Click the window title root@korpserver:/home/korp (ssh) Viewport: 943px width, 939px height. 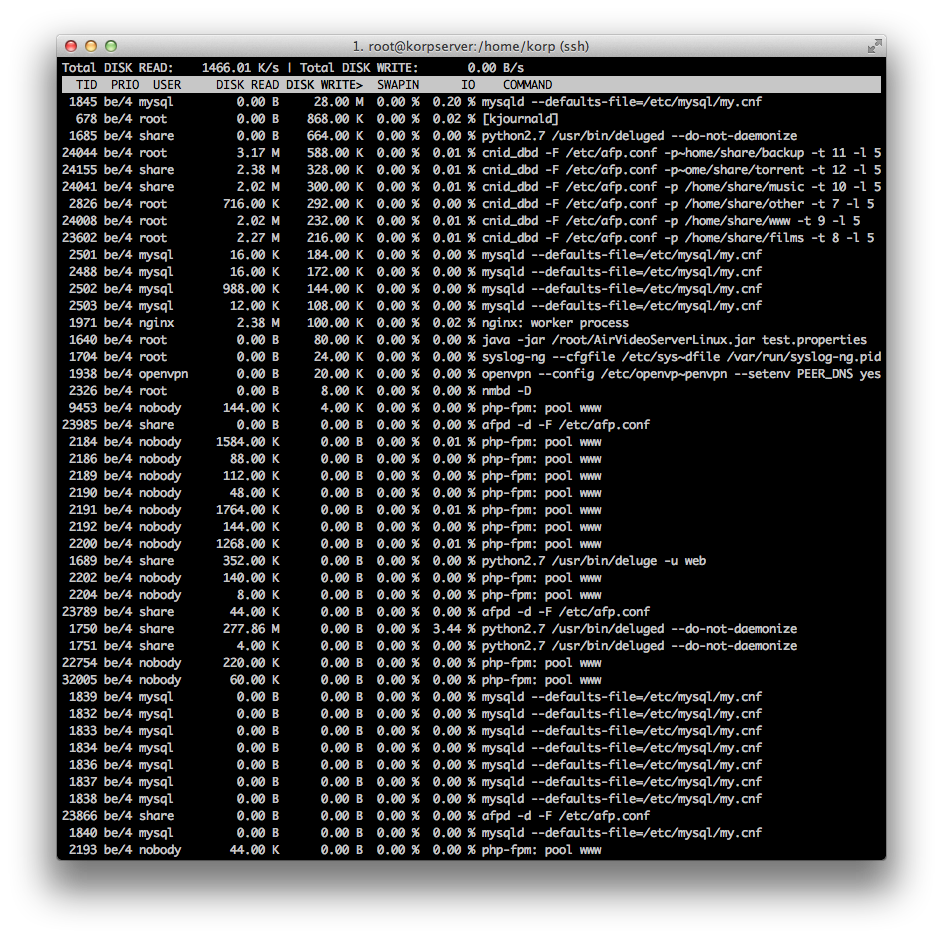(x=471, y=46)
